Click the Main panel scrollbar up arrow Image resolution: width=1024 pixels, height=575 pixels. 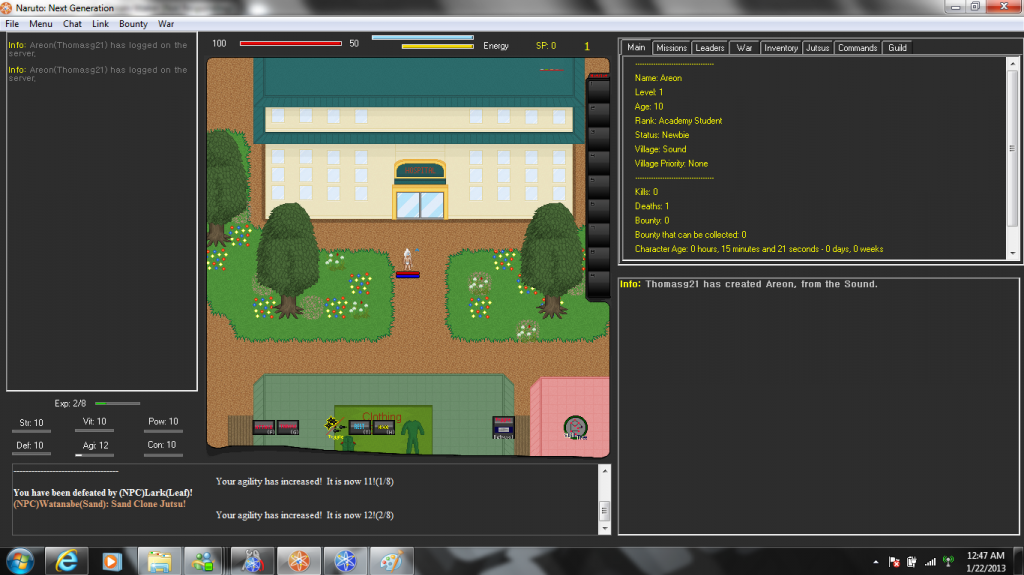tap(1013, 63)
